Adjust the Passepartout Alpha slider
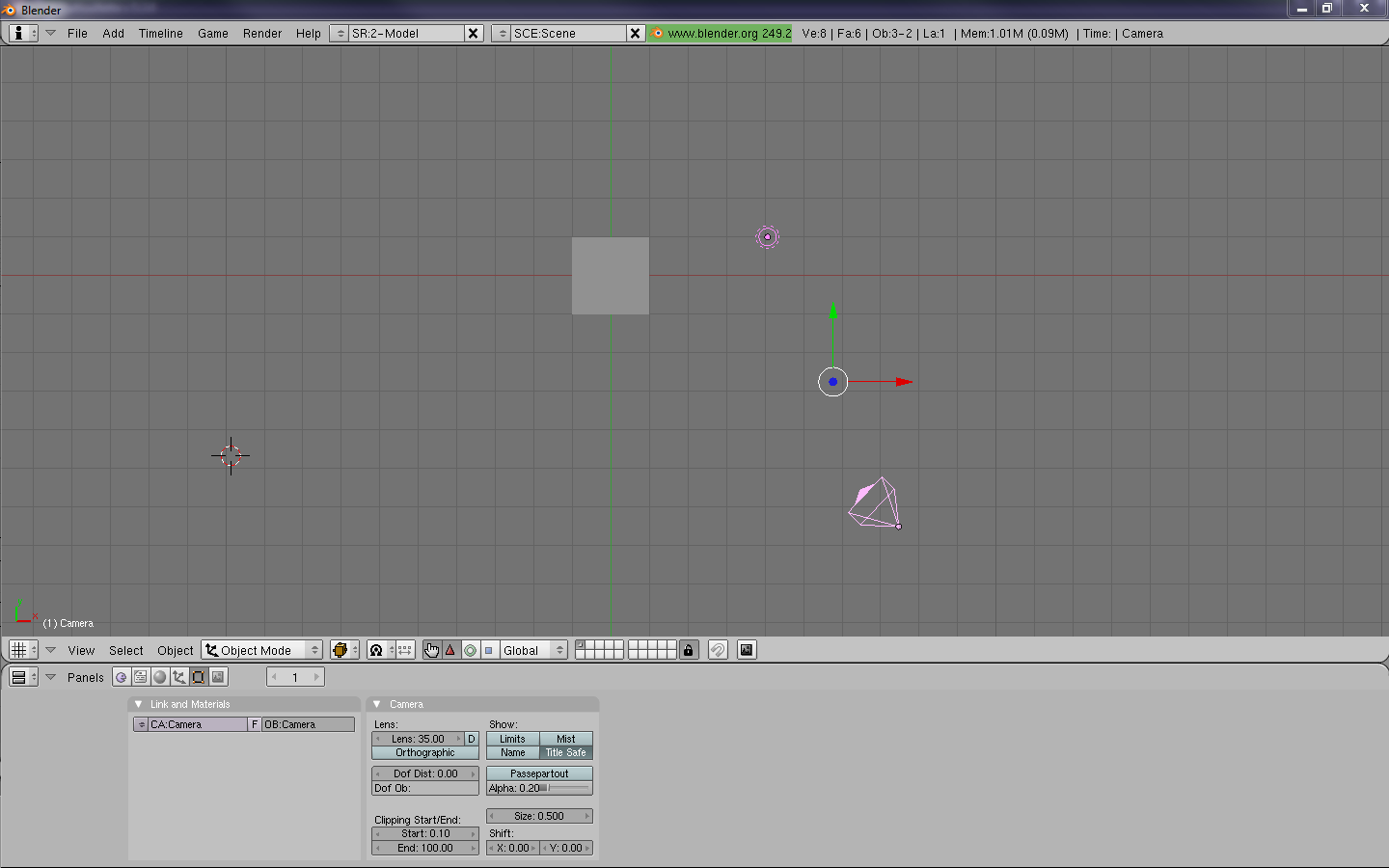Viewport: 1389px width, 868px height. pyautogui.click(x=539, y=788)
